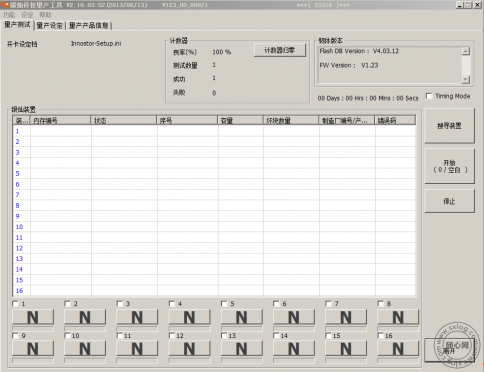The width and height of the screenshot is (484, 372).
Task: Click the 容量 column header
Action: [x=240, y=120]
